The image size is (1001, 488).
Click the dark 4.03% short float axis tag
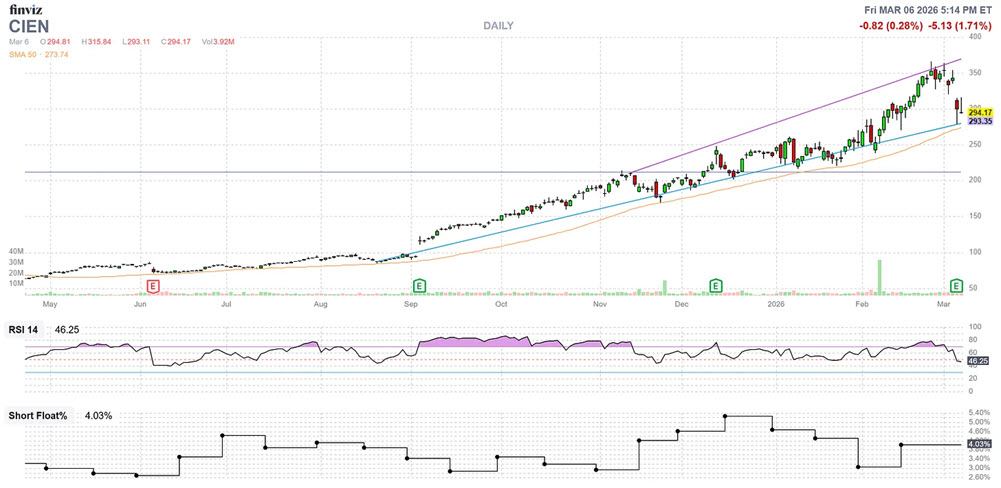[x=979, y=444]
